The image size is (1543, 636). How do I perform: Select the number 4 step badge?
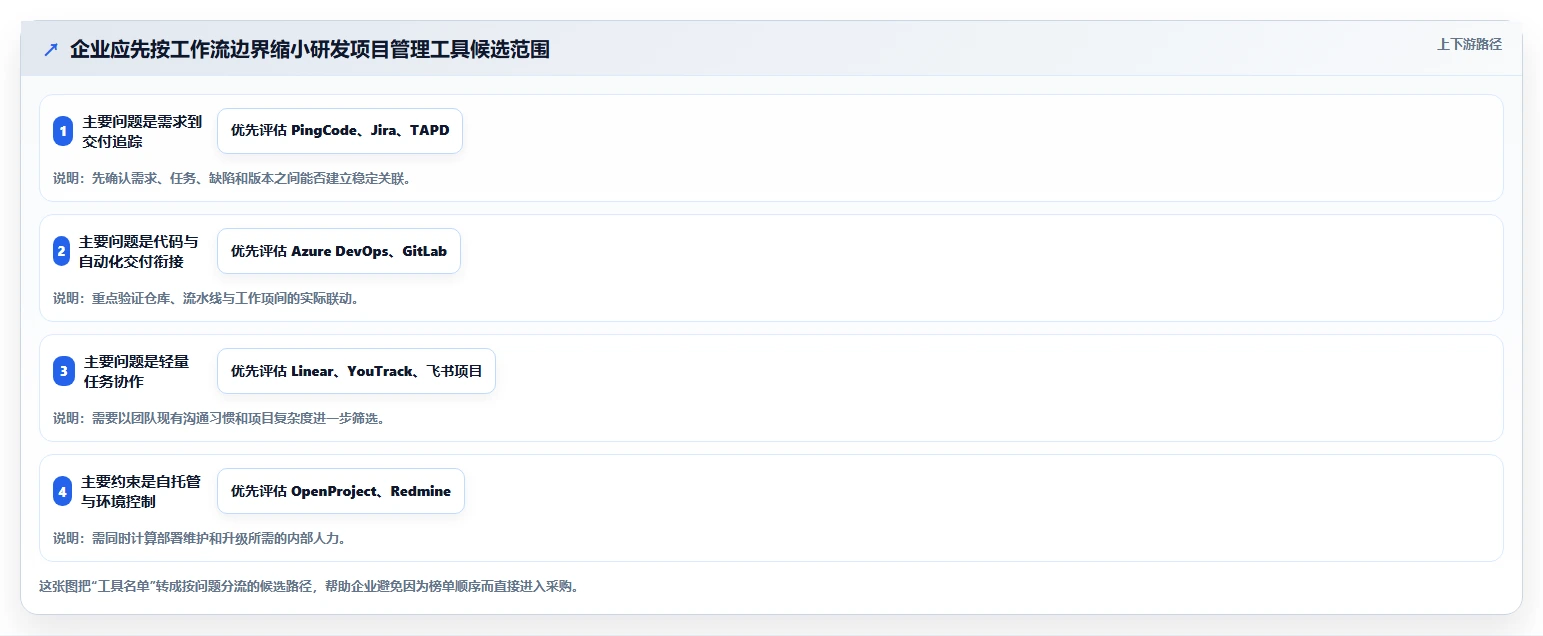pos(63,491)
